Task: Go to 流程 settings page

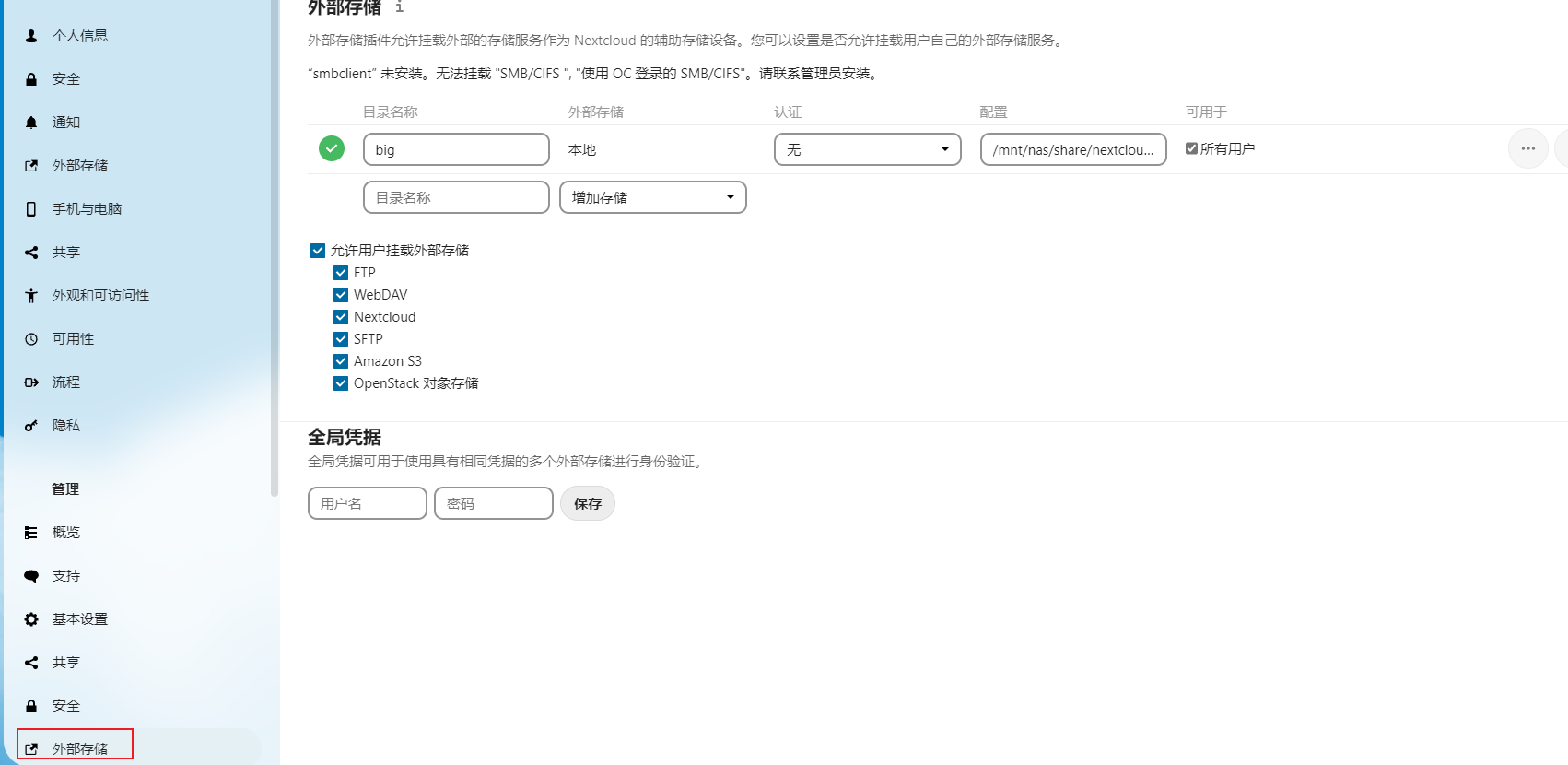Action: [66, 382]
